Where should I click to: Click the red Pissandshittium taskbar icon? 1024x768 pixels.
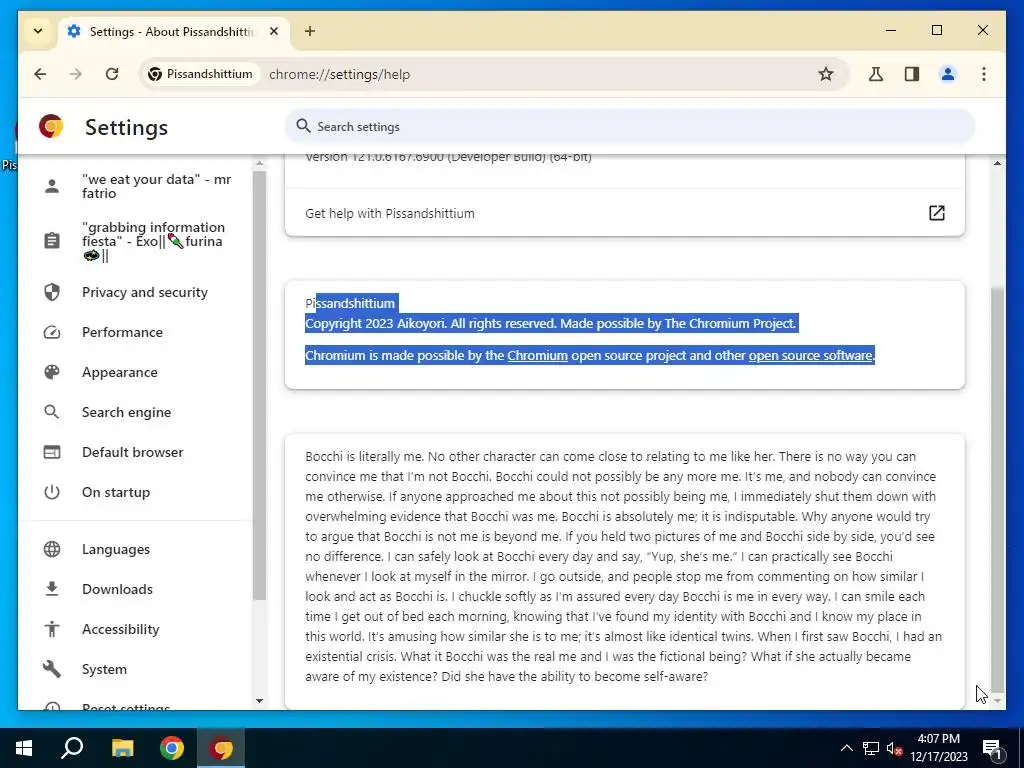pos(221,748)
